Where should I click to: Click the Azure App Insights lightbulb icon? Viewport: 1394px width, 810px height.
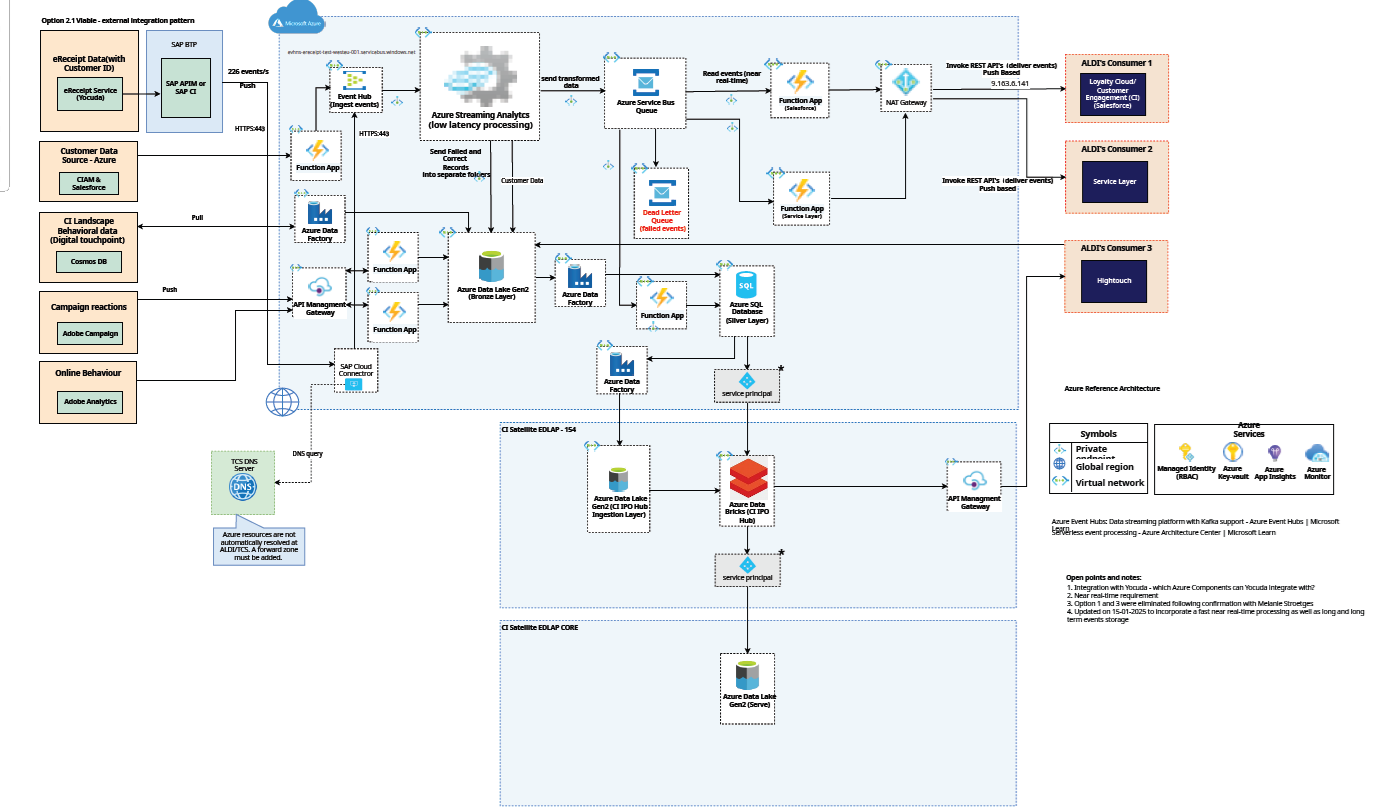pos(1274,452)
